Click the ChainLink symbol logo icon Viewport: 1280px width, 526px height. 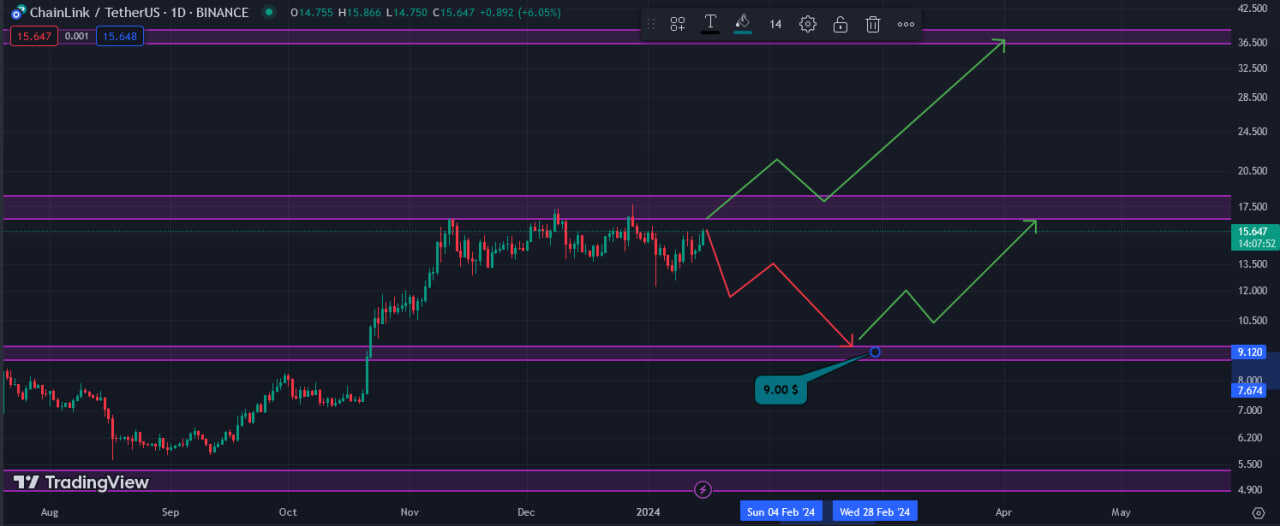[x=18, y=13]
